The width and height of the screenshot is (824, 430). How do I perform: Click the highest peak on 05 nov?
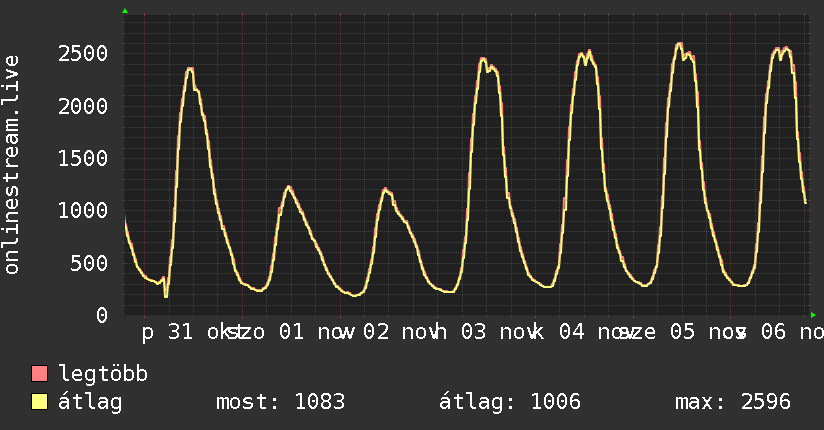(679, 44)
